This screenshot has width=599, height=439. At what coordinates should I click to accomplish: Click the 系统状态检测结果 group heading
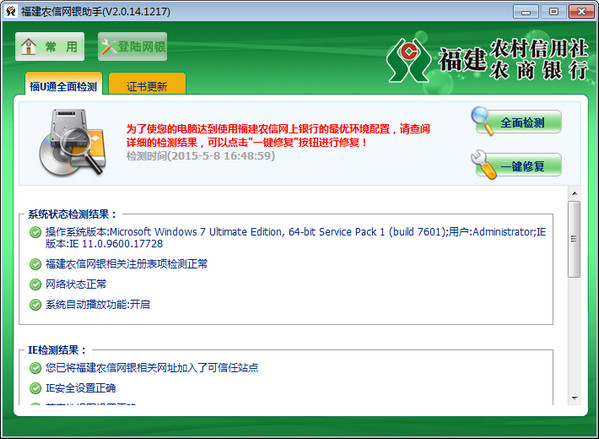tap(72, 214)
